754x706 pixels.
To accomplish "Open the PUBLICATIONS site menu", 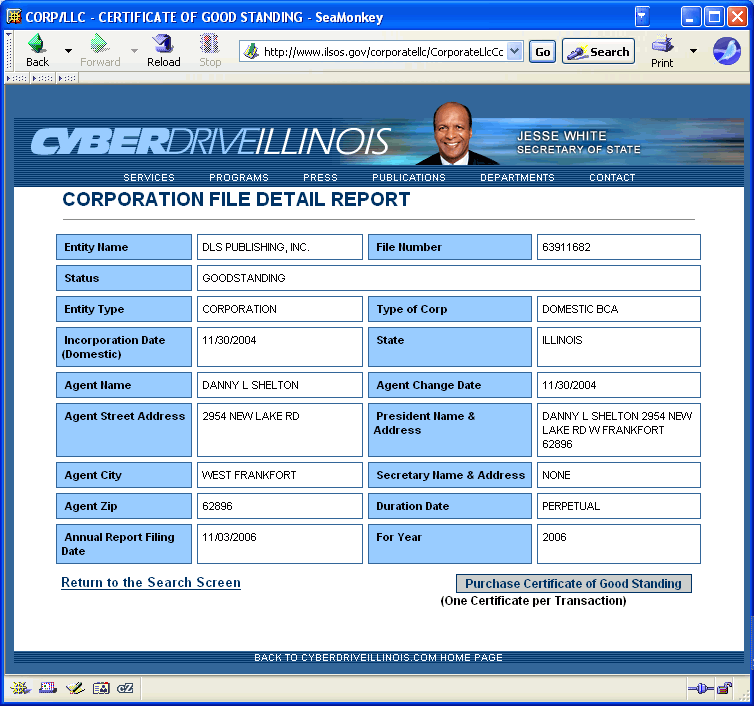I will (409, 177).
